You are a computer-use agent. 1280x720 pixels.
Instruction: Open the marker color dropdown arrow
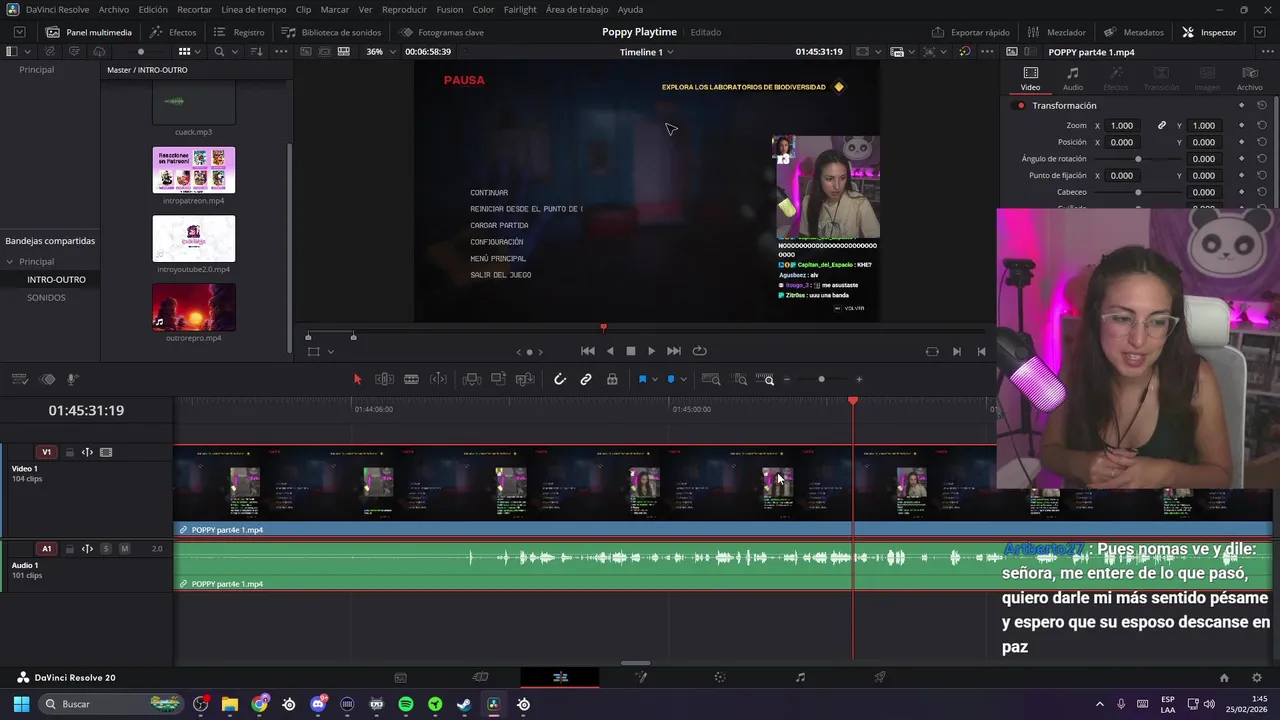tap(683, 380)
